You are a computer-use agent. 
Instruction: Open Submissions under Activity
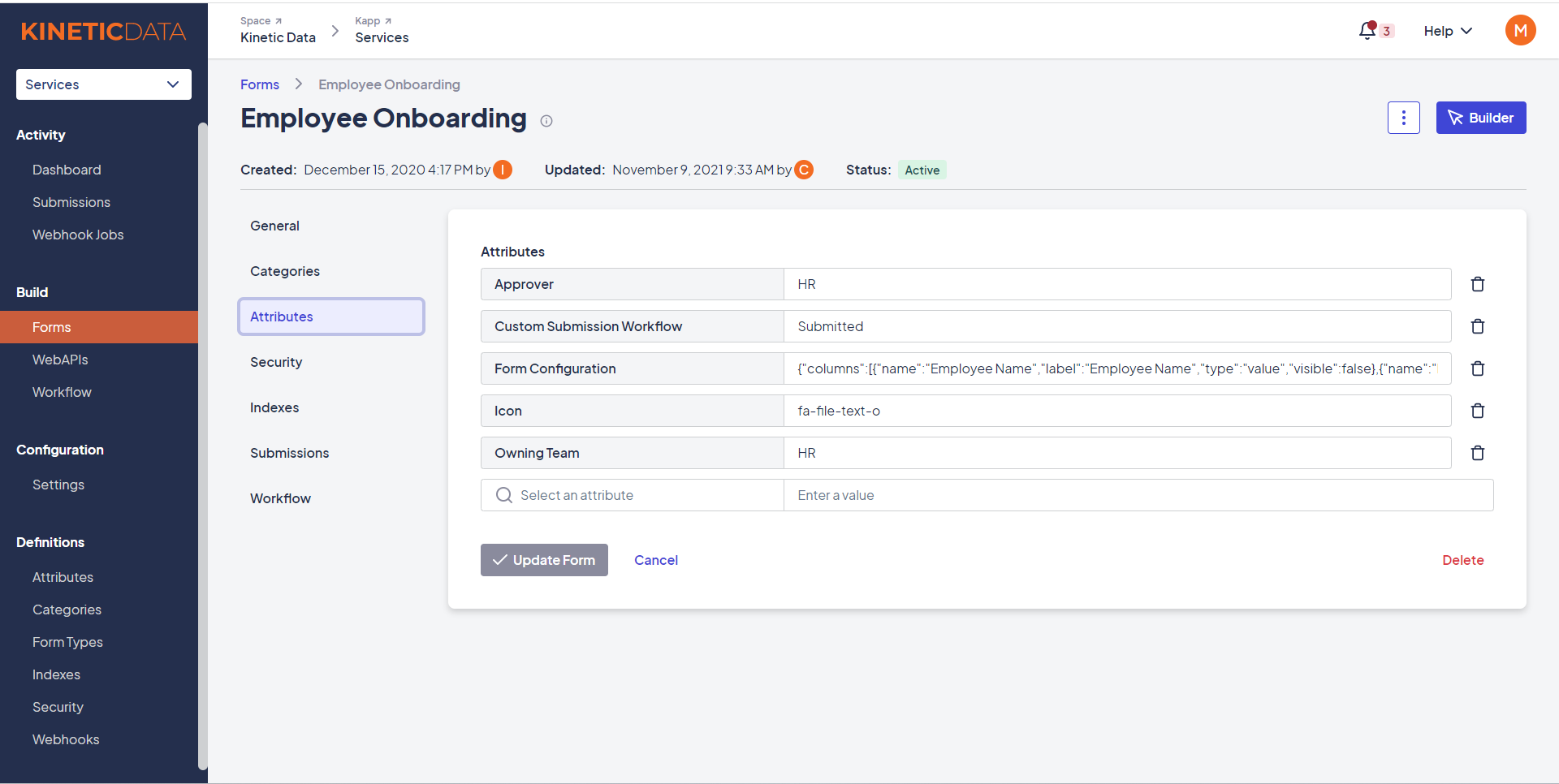71,202
